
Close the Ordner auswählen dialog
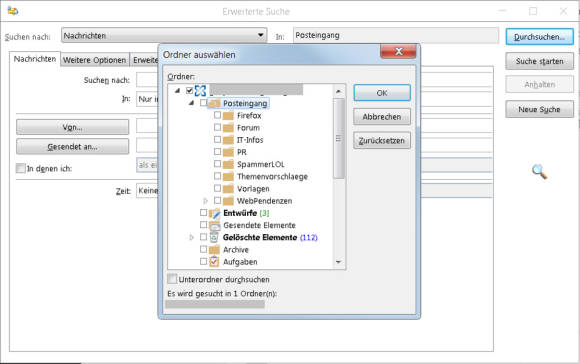coord(398,51)
